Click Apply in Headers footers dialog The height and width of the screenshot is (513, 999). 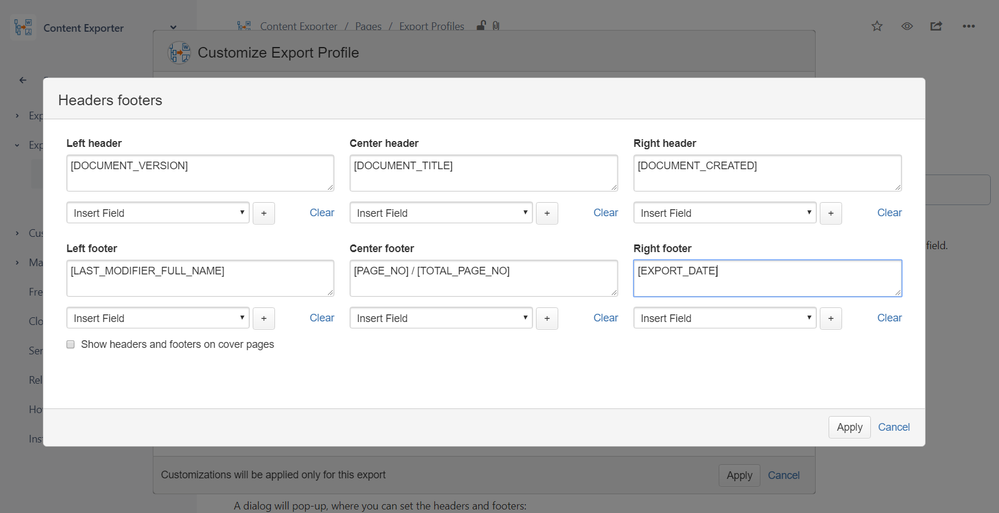point(849,427)
